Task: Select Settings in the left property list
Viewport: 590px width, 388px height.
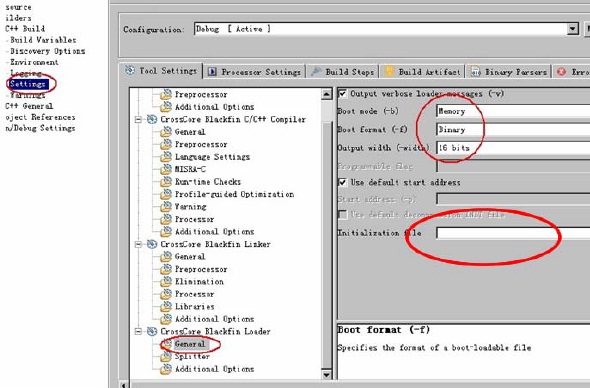Action: click(x=28, y=84)
